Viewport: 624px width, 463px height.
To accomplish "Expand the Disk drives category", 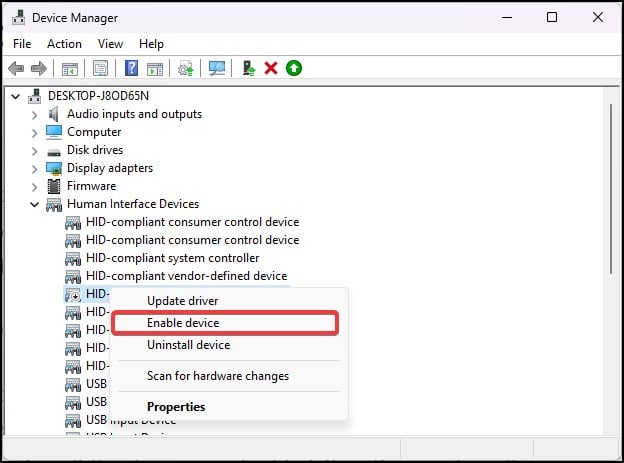I will coord(35,151).
